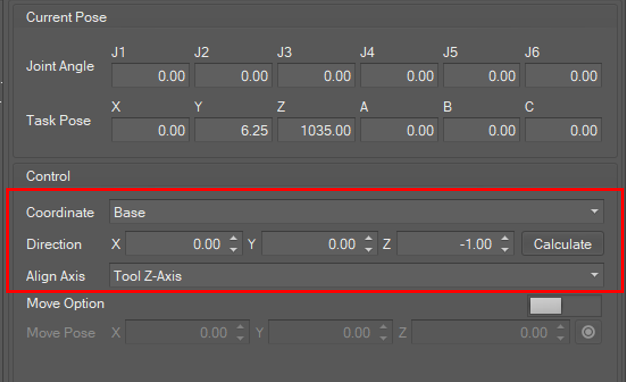Increase Direction Y with up arrow

pos(368,238)
